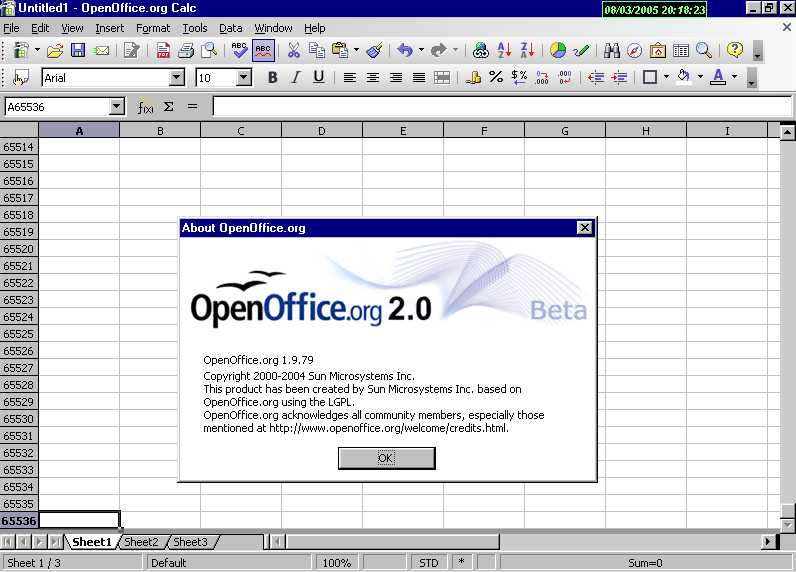This screenshot has height=572, width=796.
Task: Copy selection icon
Action: tap(317, 50)
